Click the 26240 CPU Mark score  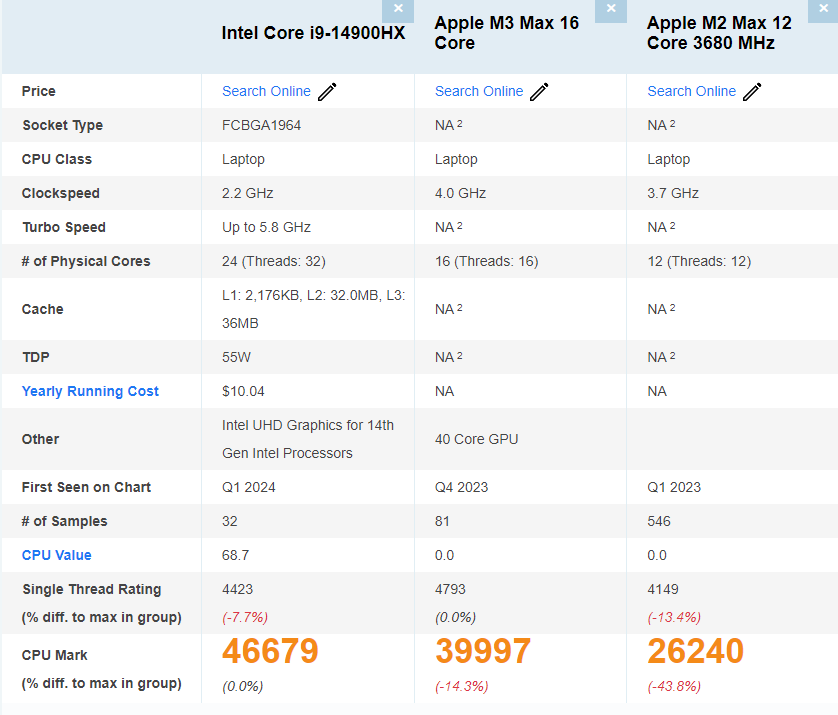695,652
